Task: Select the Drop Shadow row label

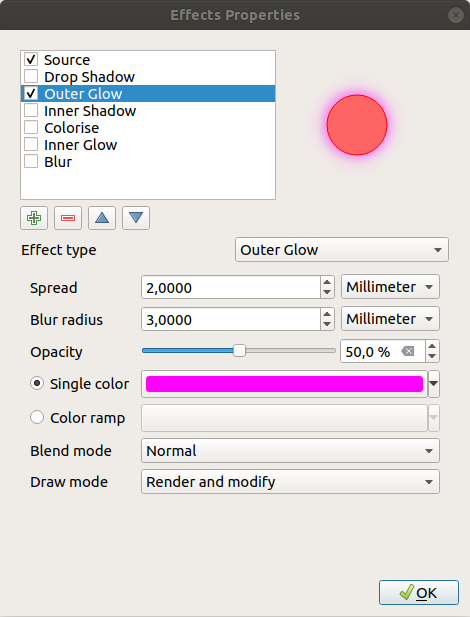Action: [x=89, y=77]
